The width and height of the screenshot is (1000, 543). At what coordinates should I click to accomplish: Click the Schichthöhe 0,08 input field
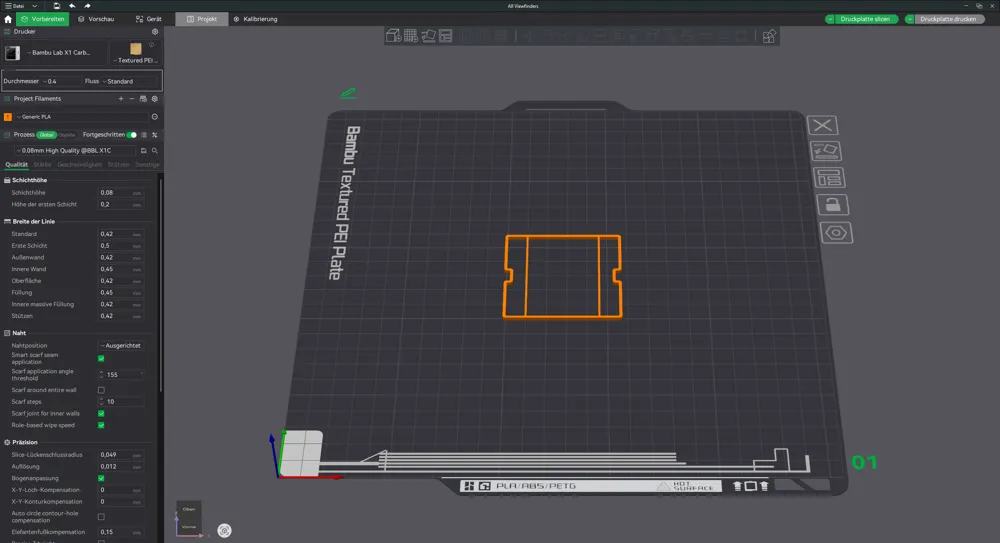121,192
